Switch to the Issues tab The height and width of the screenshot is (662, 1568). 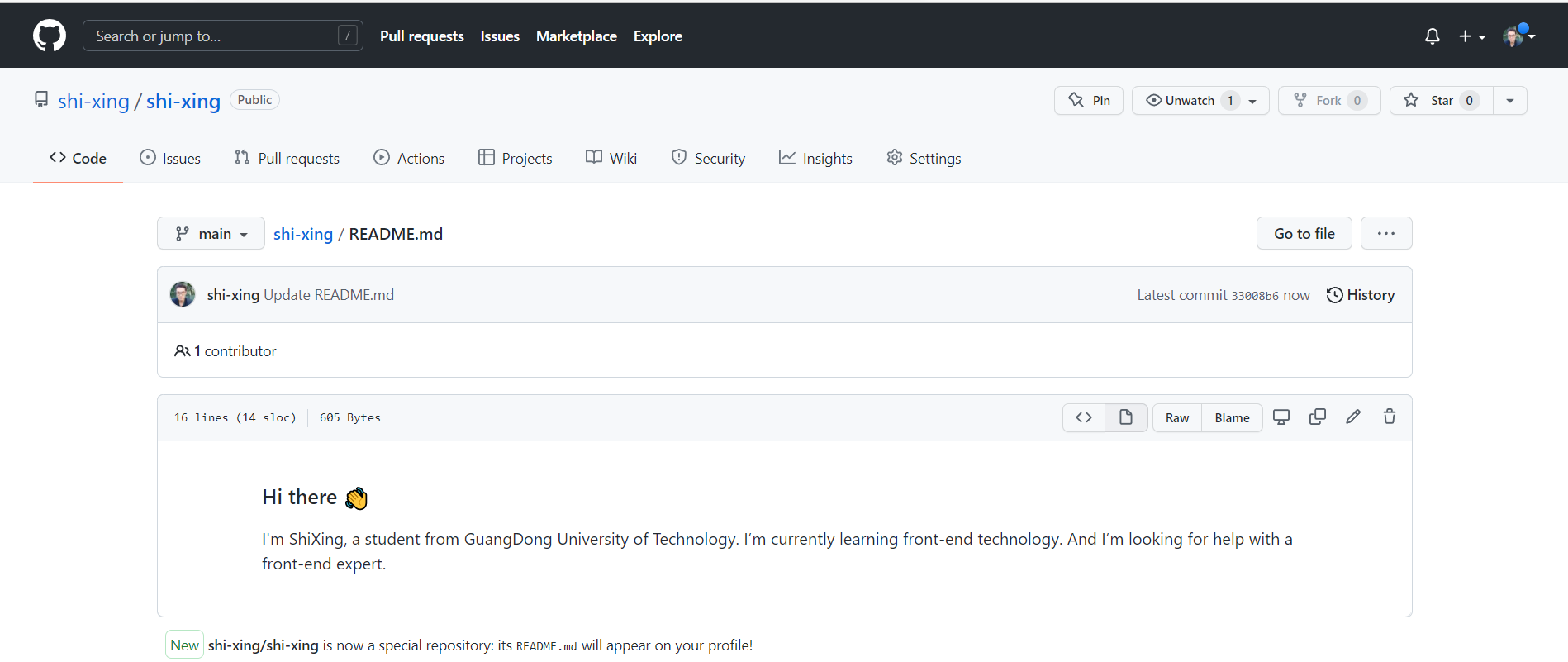(170, 158)
